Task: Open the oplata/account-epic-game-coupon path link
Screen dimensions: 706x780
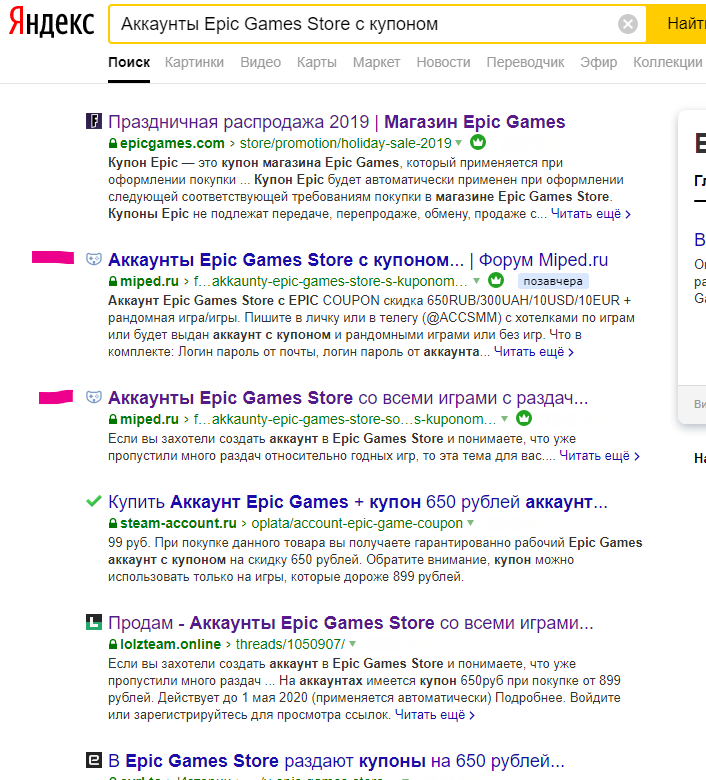Action: 357,523
